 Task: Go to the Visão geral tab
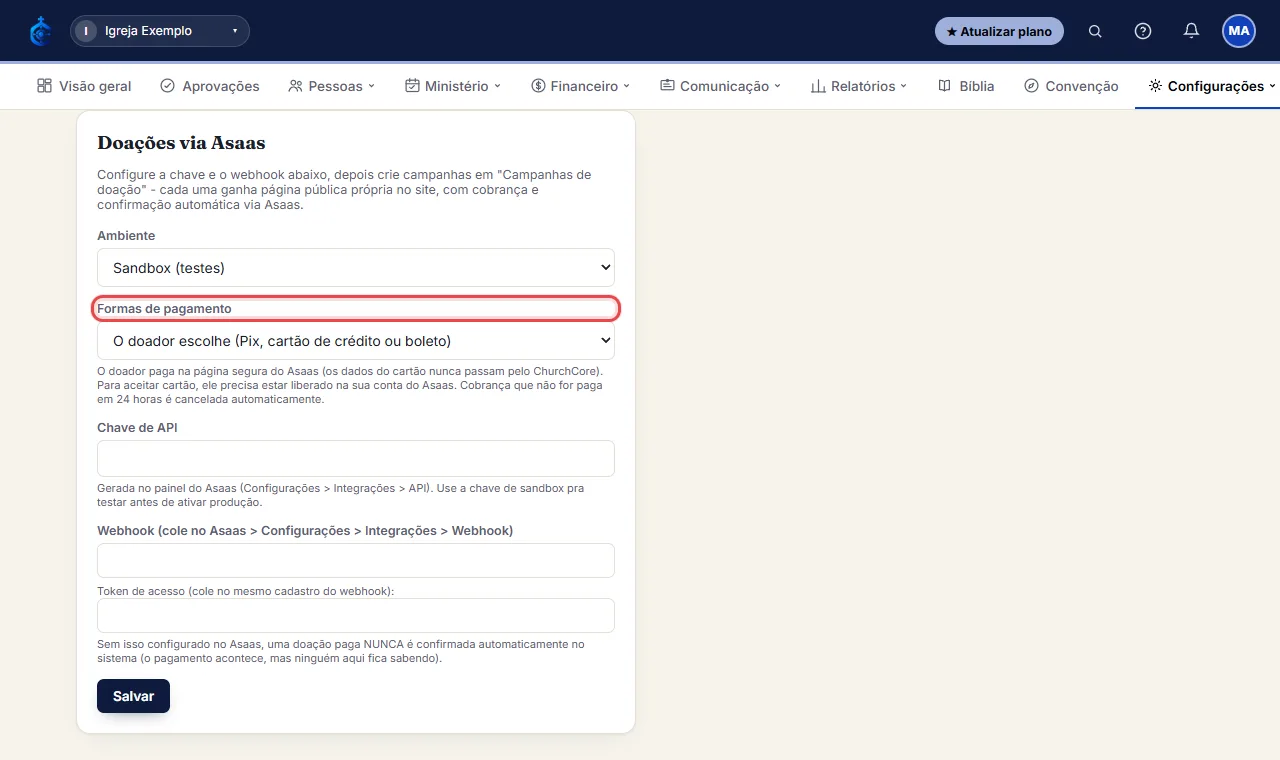pos(84,86)
